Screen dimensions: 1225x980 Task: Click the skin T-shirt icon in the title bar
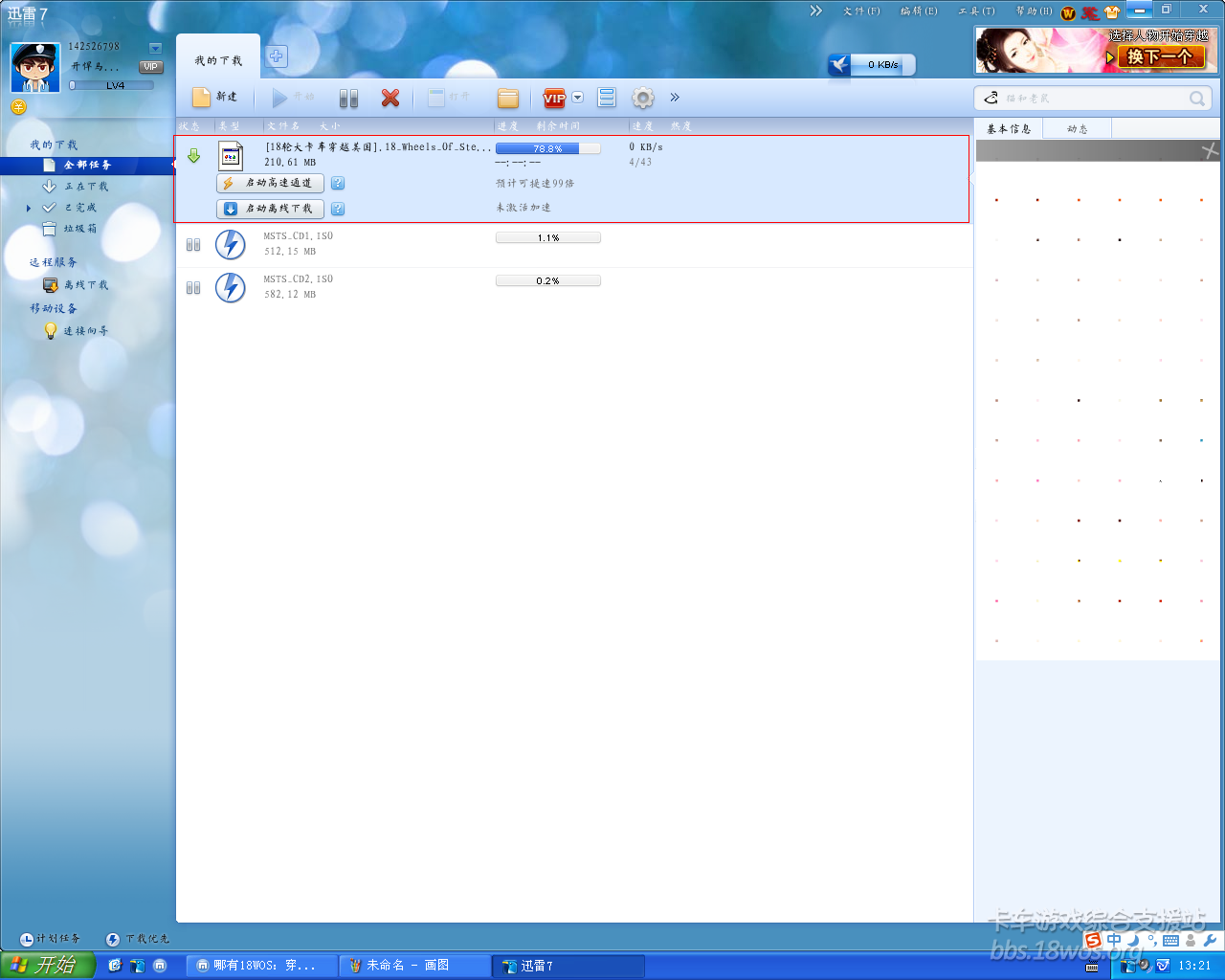pos(1112,12)
